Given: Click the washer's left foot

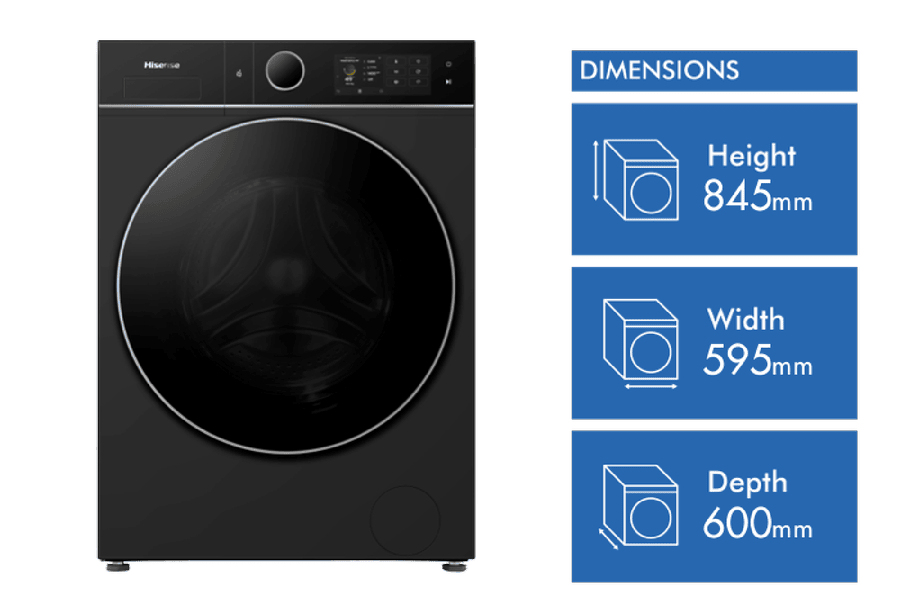Looking at the screenshot, I should [118, 567].
